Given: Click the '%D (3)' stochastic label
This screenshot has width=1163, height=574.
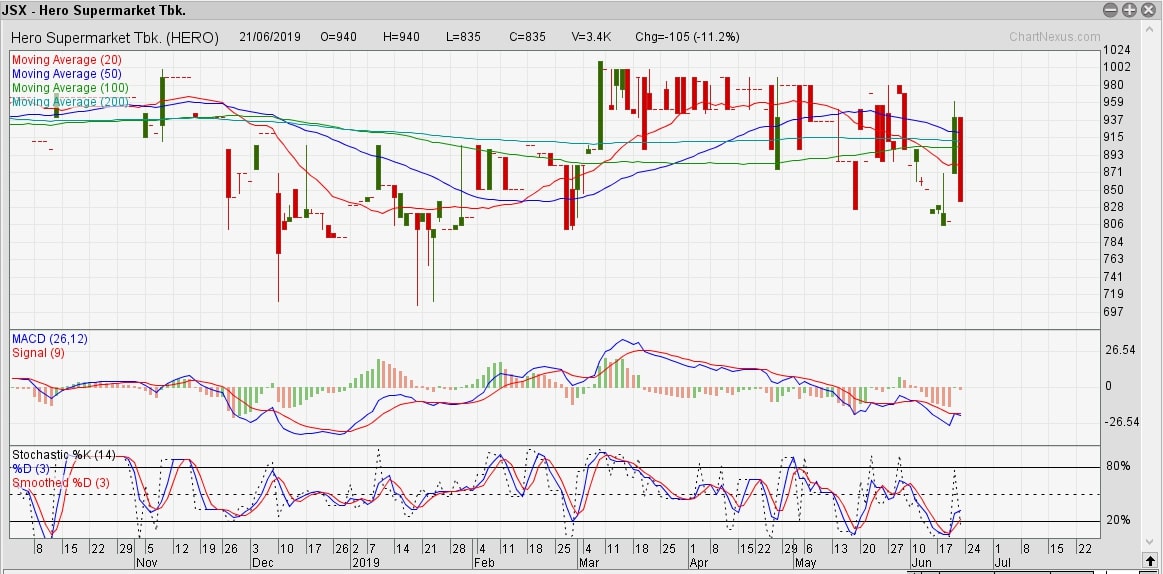Looking at the screenshot, I should point(31,469).
